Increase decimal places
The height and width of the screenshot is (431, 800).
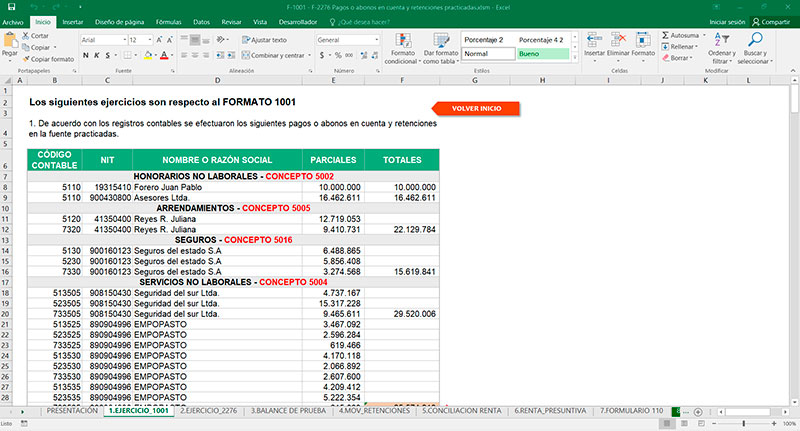tap(364, 55)
